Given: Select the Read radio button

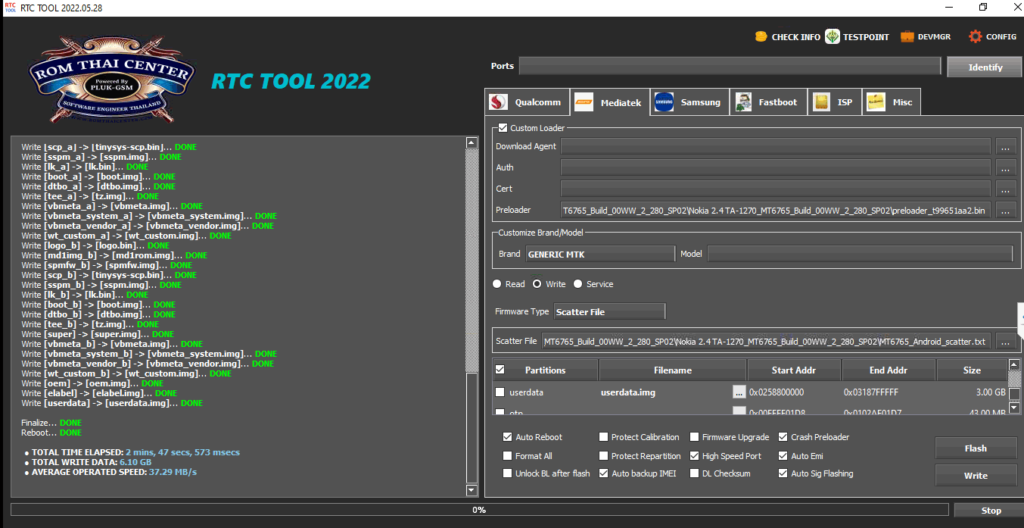Looking at the screenshot, I should [x=498, y=284].
